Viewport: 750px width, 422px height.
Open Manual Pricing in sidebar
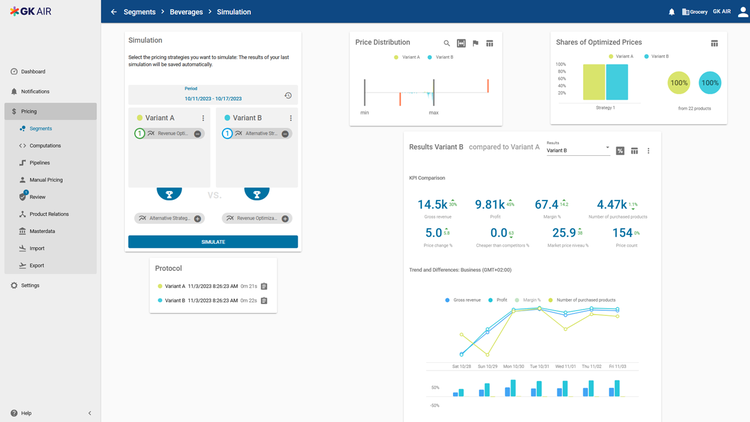51,180
